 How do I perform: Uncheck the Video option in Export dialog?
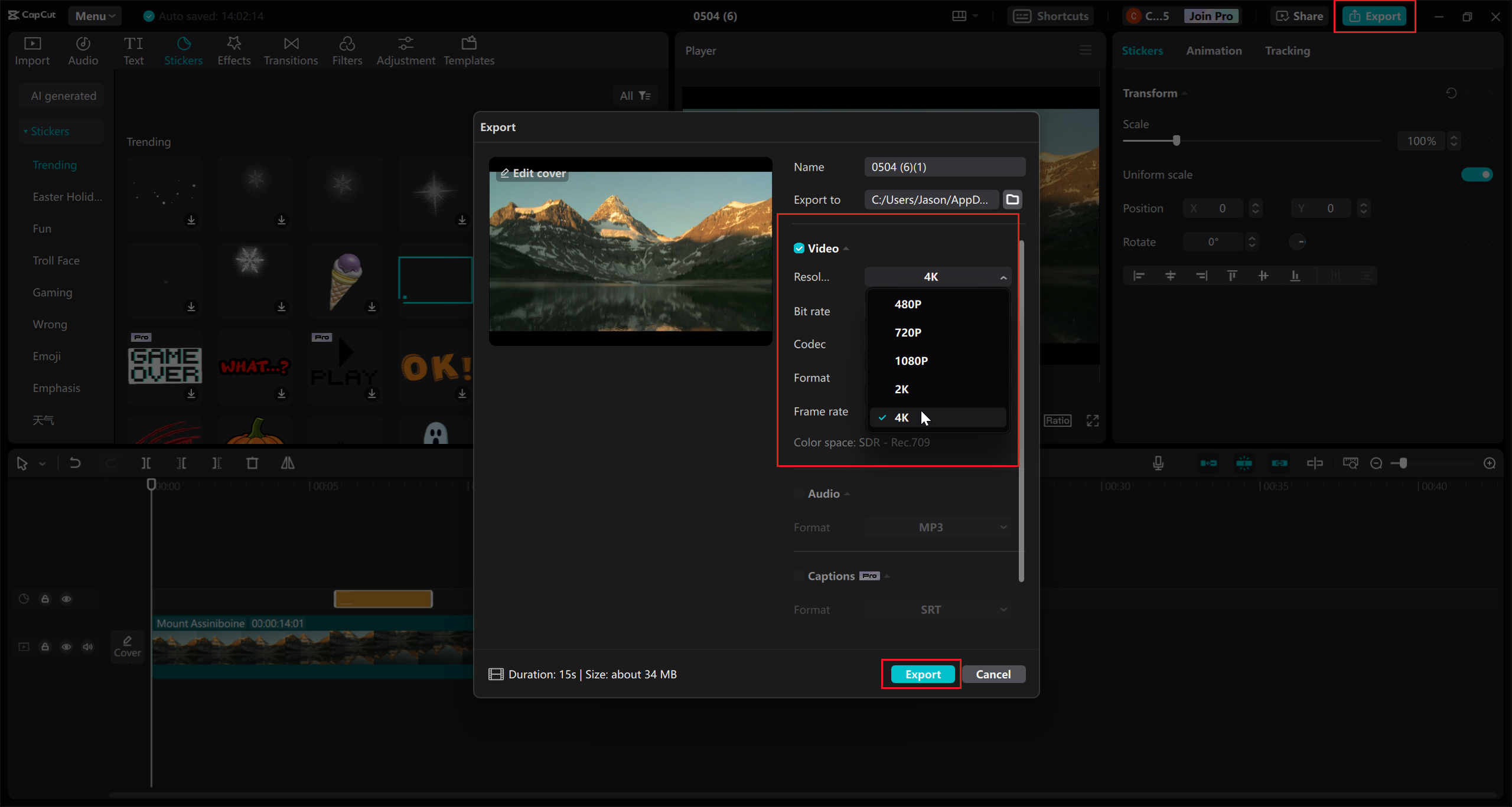pyautogui.click(x=799, y=248)
